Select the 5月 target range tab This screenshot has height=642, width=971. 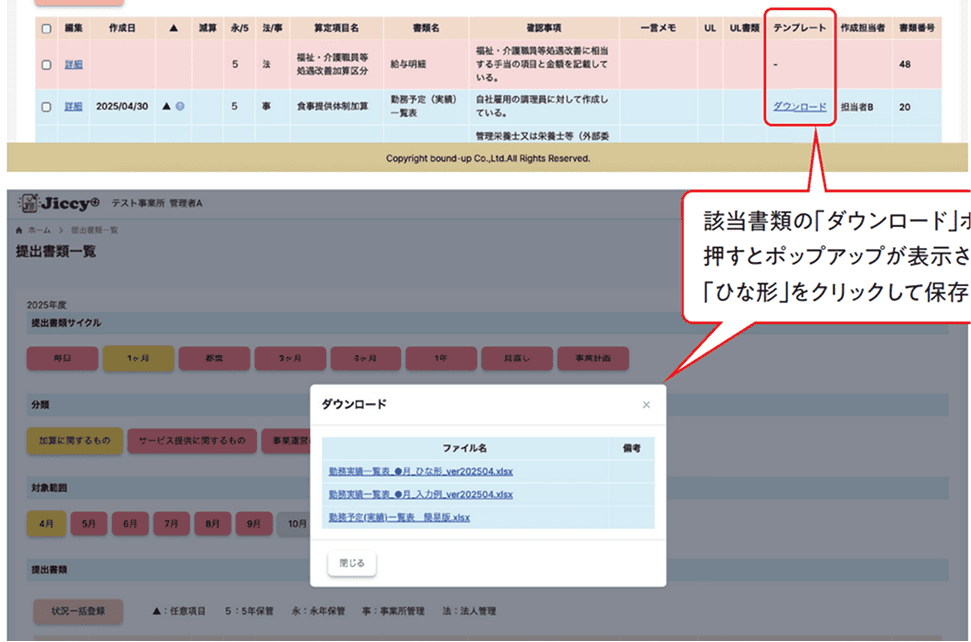[x=89, y=523]
